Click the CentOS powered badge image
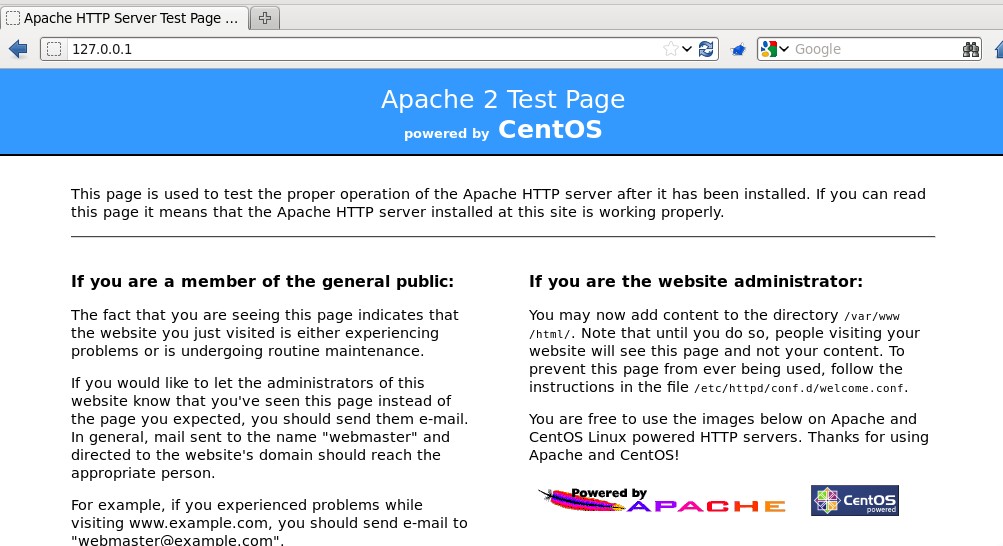Image resolution: width=1003 pixels, height=546 pixels. (x=855, y=501)
